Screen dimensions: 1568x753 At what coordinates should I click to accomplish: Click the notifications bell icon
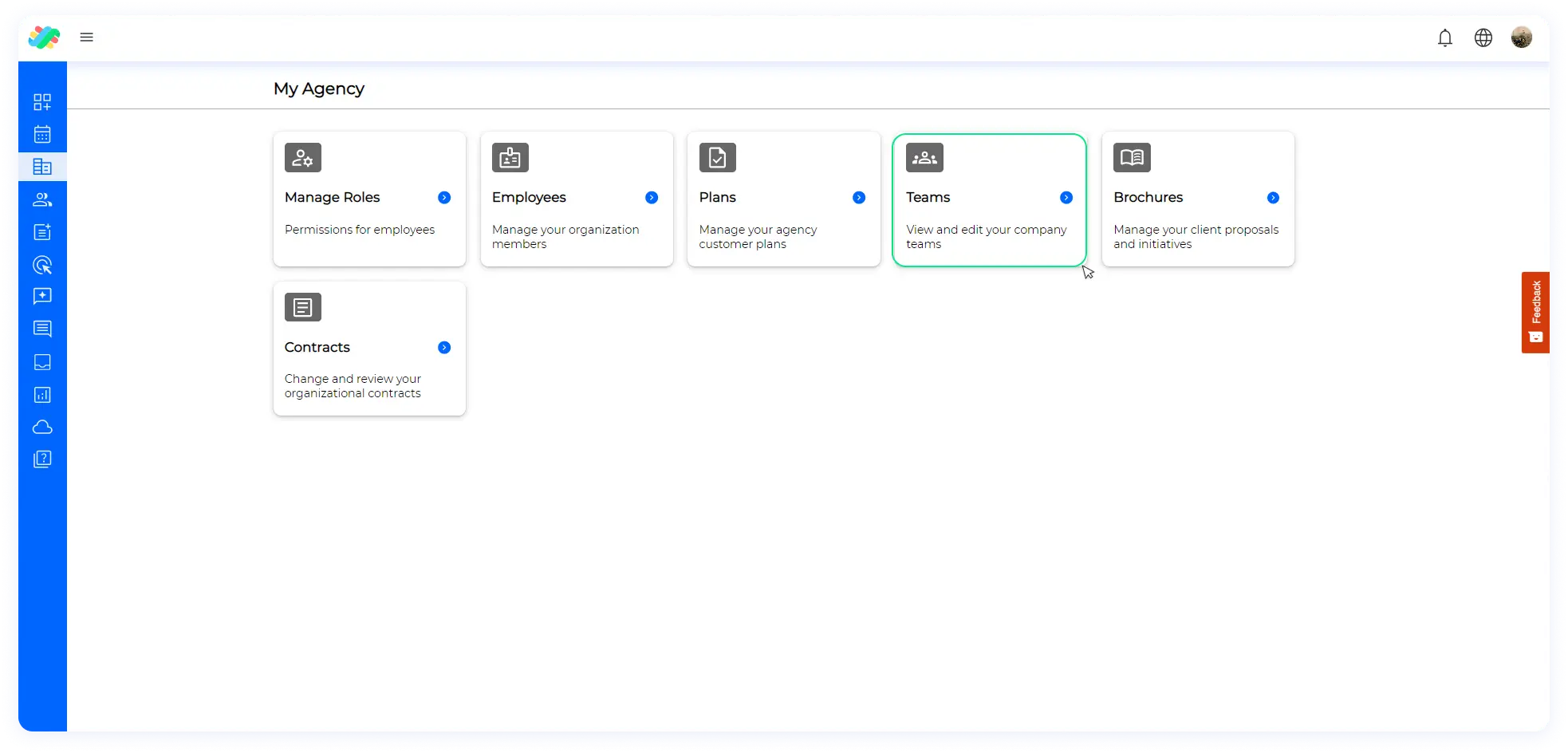point(1444,37)
